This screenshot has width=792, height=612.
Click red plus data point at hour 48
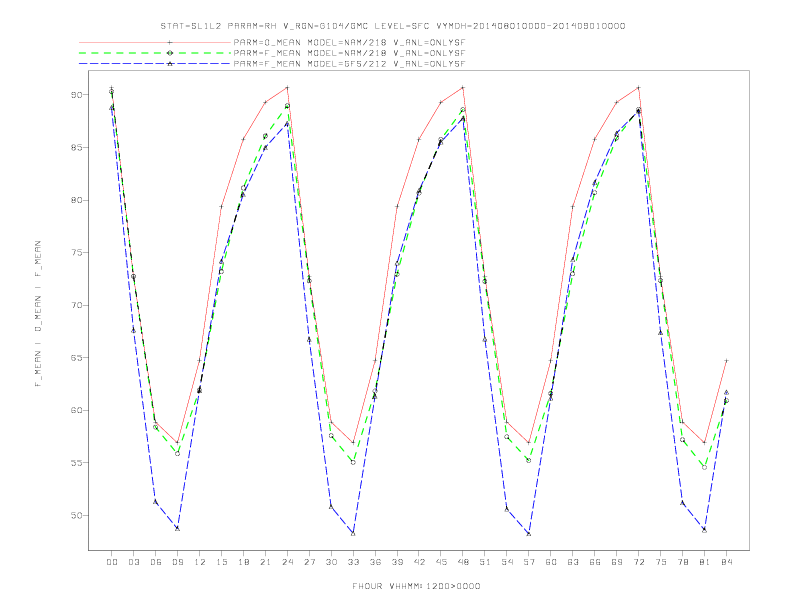click(463, 87)
